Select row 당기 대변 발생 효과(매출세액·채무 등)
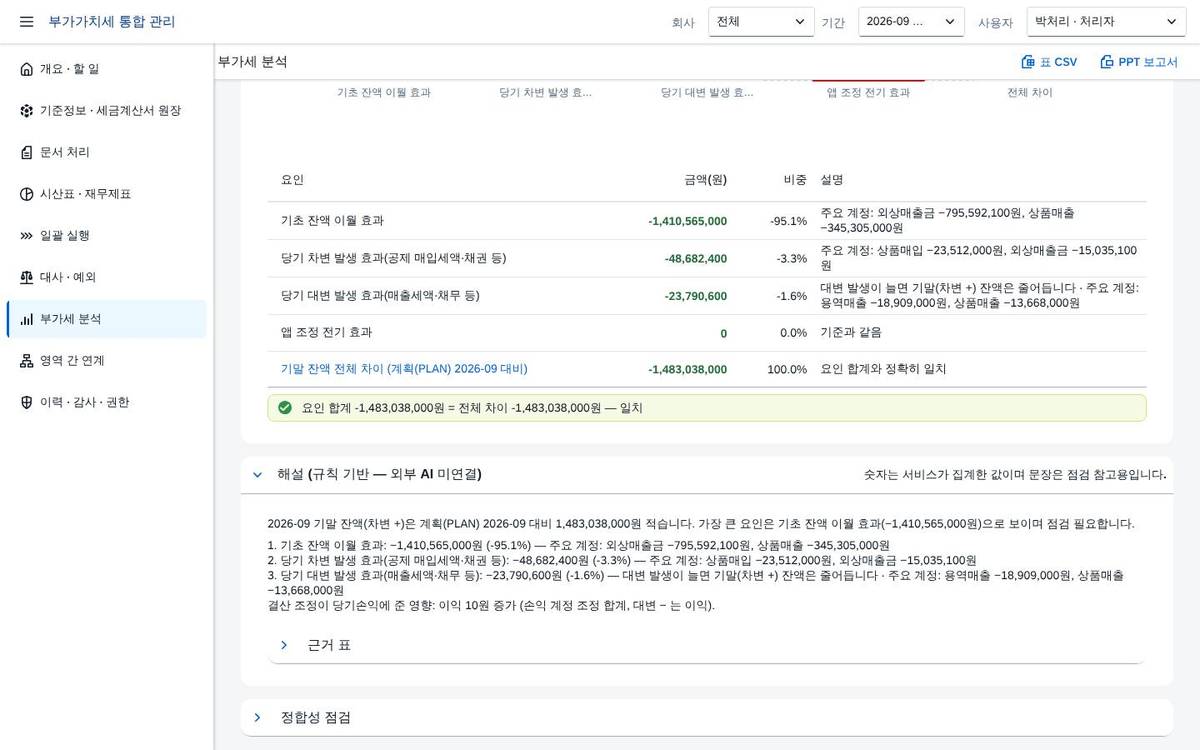Image resolution: width=1200 pixels, height=750 pixels. [x=707, y=296]
